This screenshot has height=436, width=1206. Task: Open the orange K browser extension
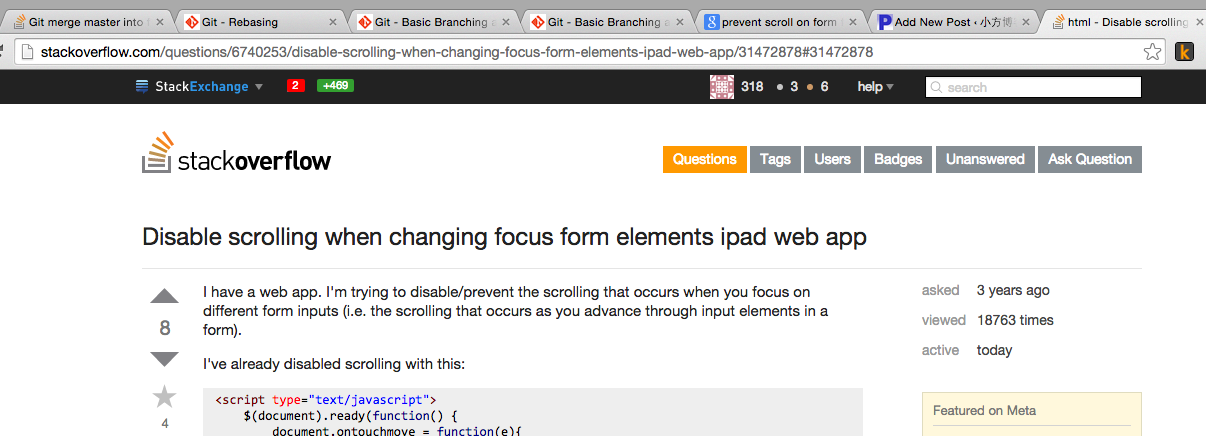coord(1185,52)
